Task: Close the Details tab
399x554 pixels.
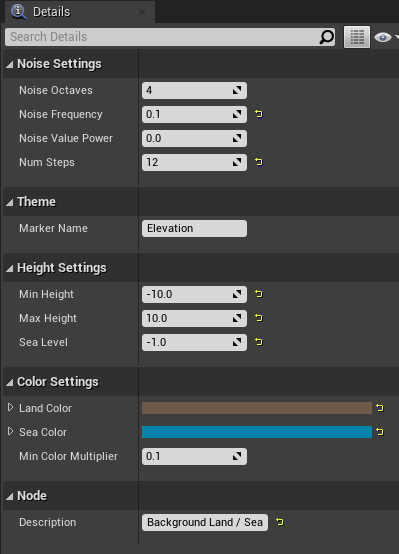Action: pos(142,12)
